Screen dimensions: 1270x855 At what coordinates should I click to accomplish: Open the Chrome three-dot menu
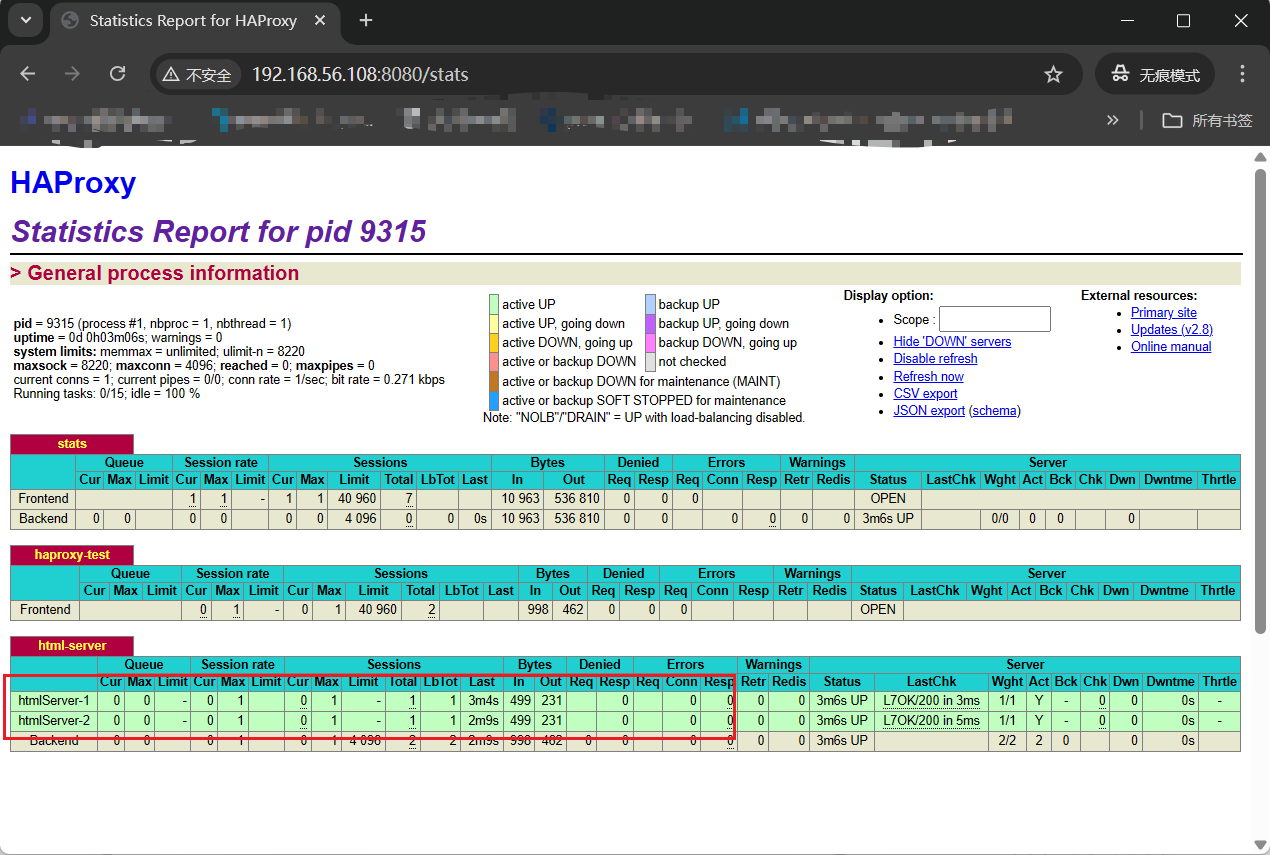pyautogui.click(x=1242, y=74)
